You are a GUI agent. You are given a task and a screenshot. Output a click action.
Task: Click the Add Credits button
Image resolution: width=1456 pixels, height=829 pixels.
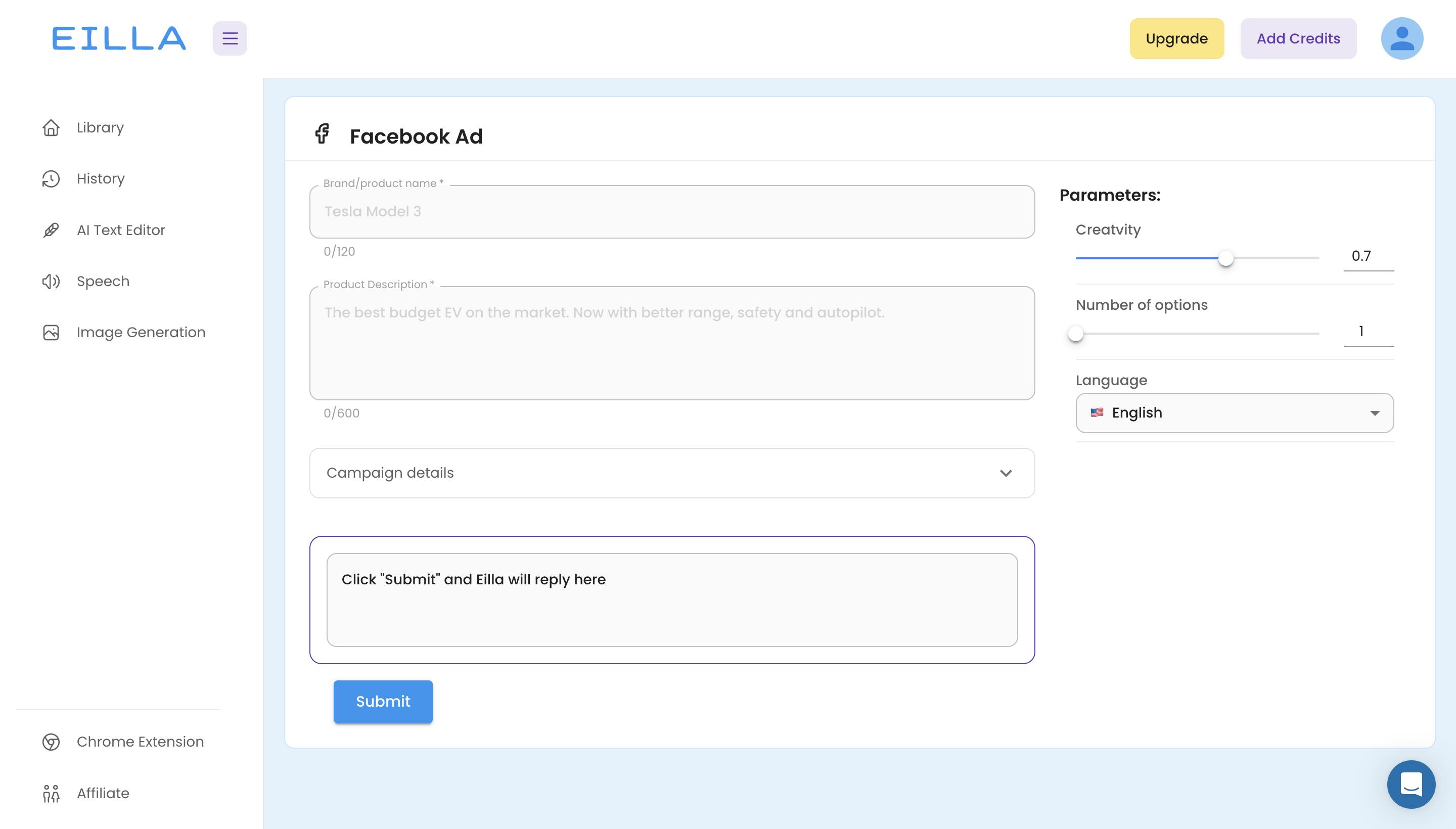tap(1298, 38)
